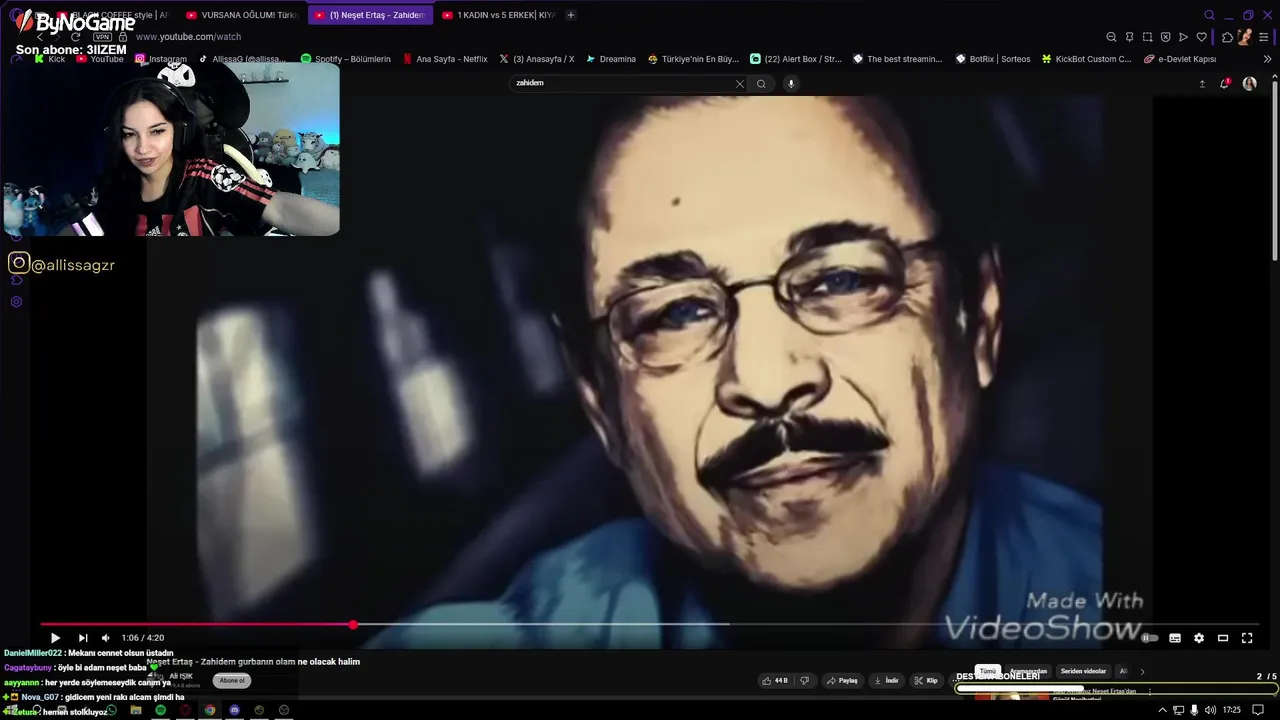1280x720 pixels.
Task: Toggle subtitles/captions in the player
Action: click(x=1175, y=638)
